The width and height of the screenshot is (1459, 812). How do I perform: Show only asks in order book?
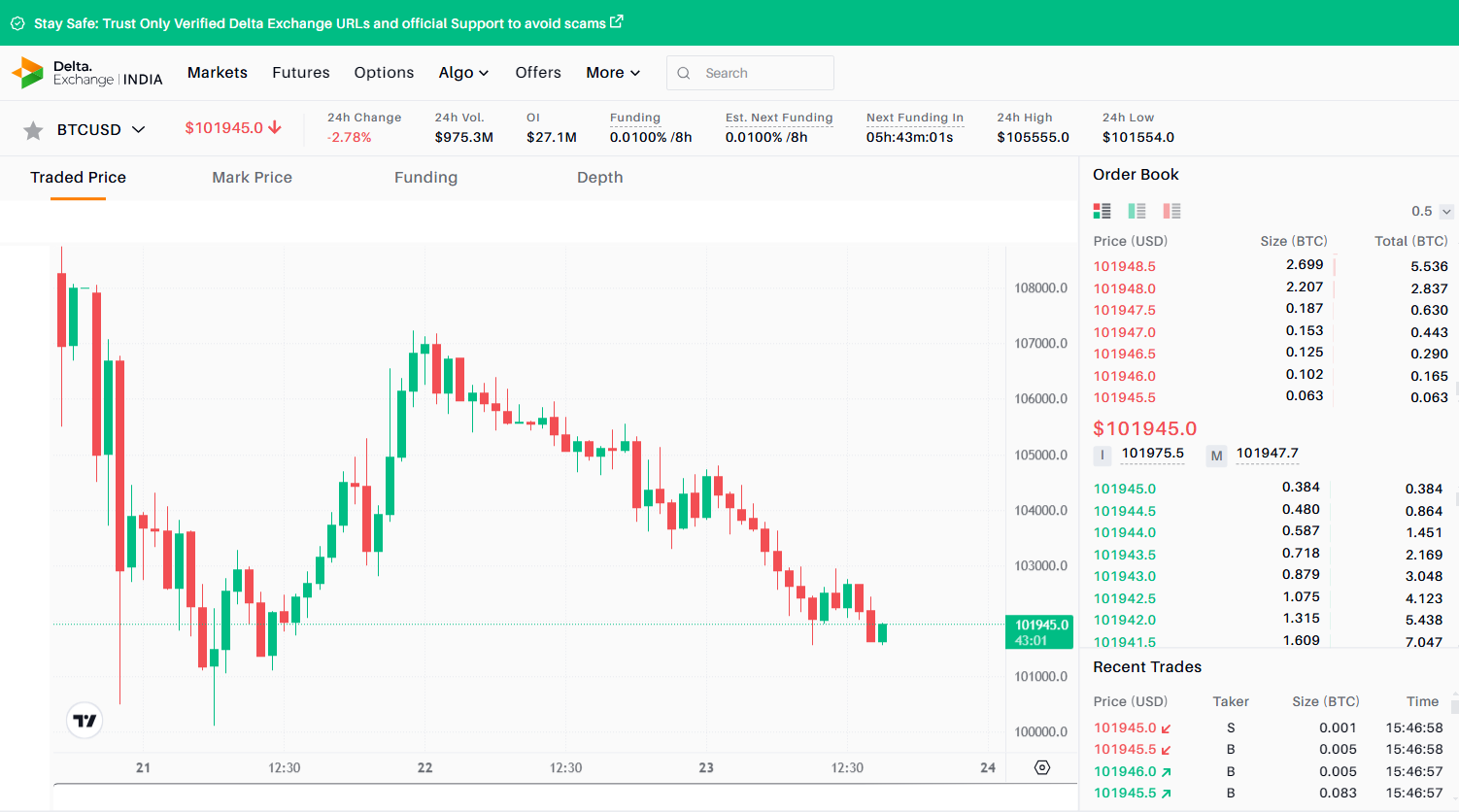coord(1171,211)
